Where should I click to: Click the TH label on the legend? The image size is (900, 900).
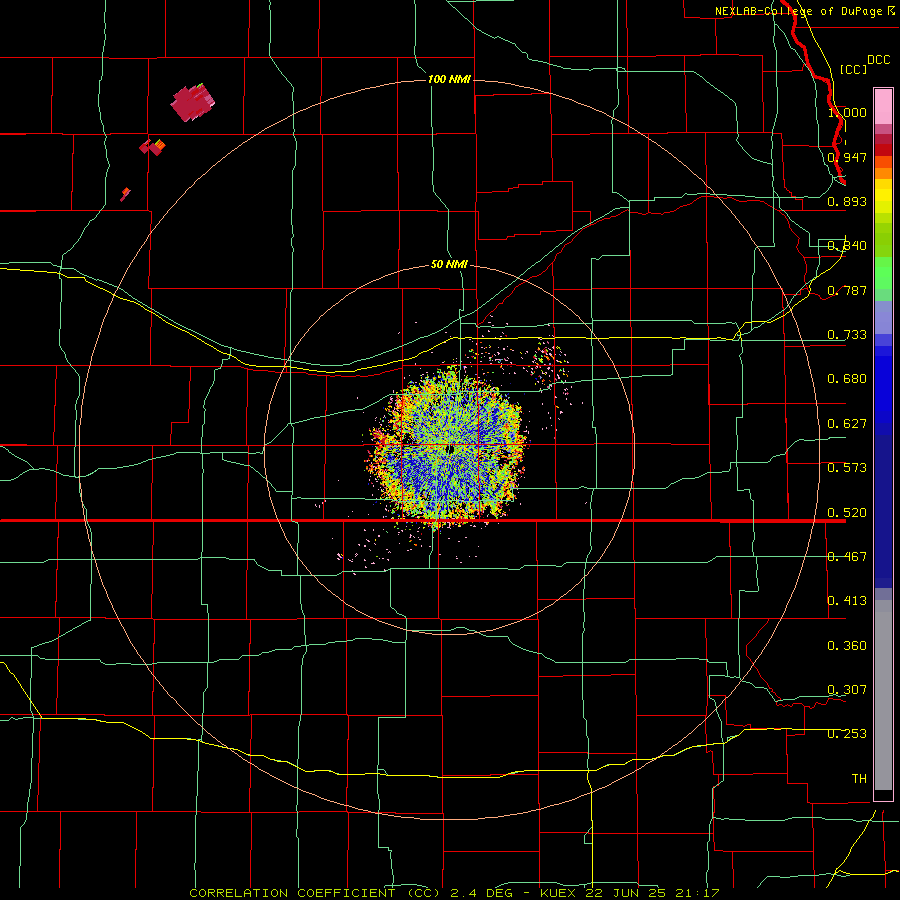[859, 779]
